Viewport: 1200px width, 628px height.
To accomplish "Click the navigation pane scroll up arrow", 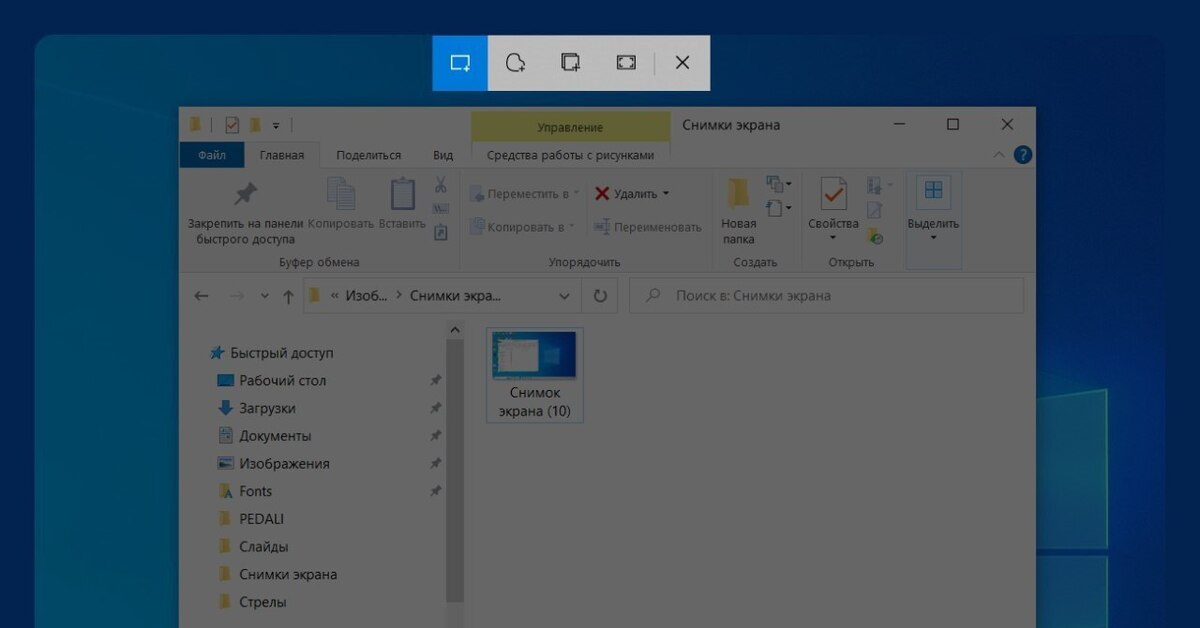I will tap(456, 328).
